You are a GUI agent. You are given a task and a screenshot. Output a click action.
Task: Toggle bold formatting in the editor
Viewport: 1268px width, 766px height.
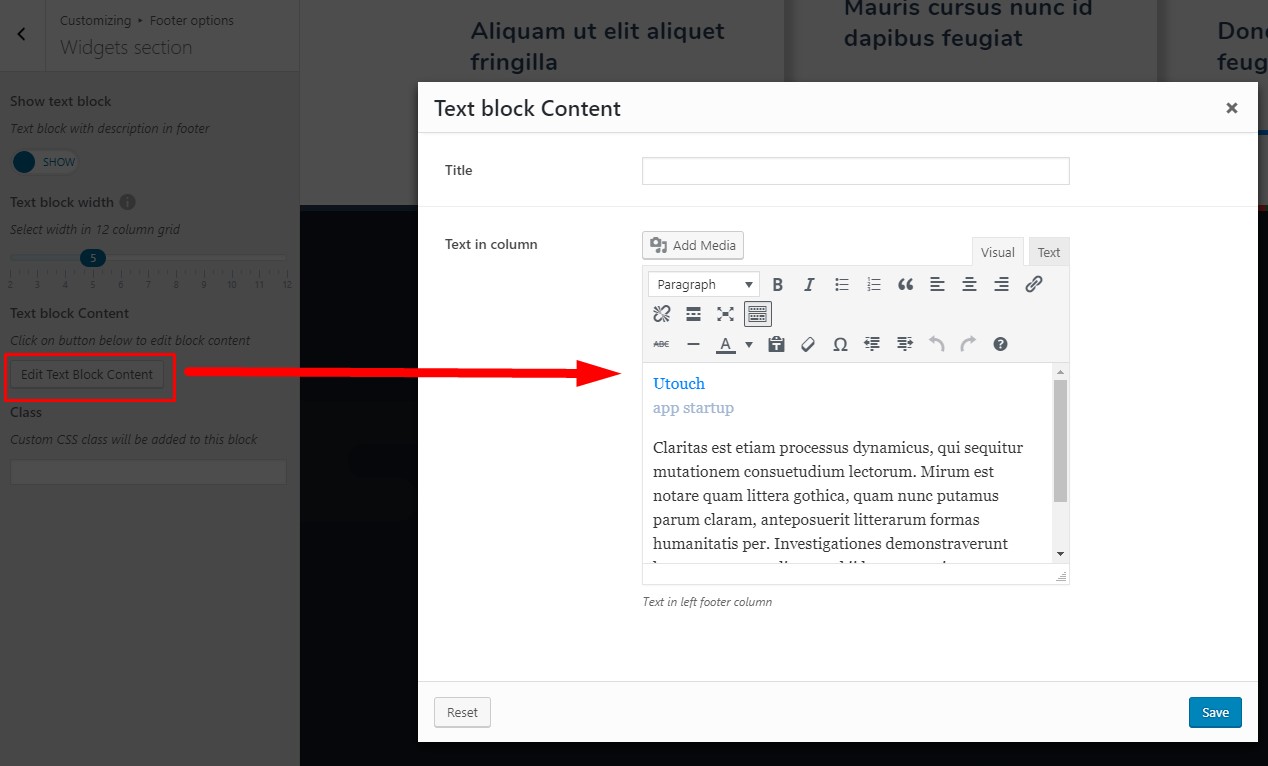point(778,285)
